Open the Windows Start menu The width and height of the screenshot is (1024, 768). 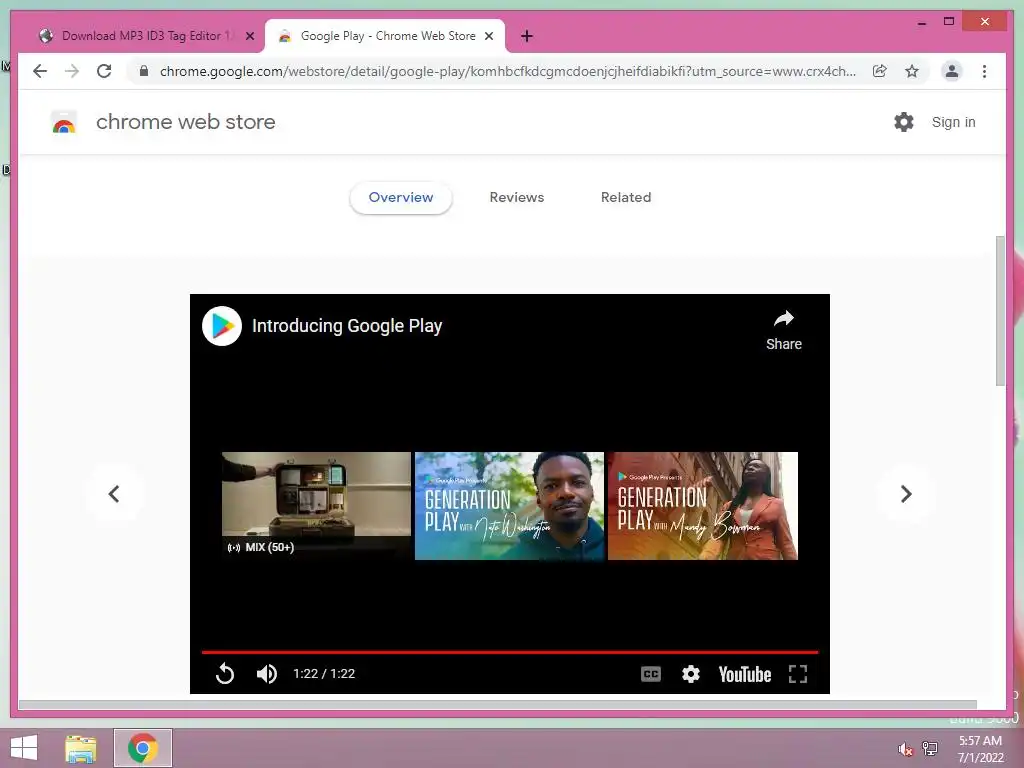click(24, 748)
